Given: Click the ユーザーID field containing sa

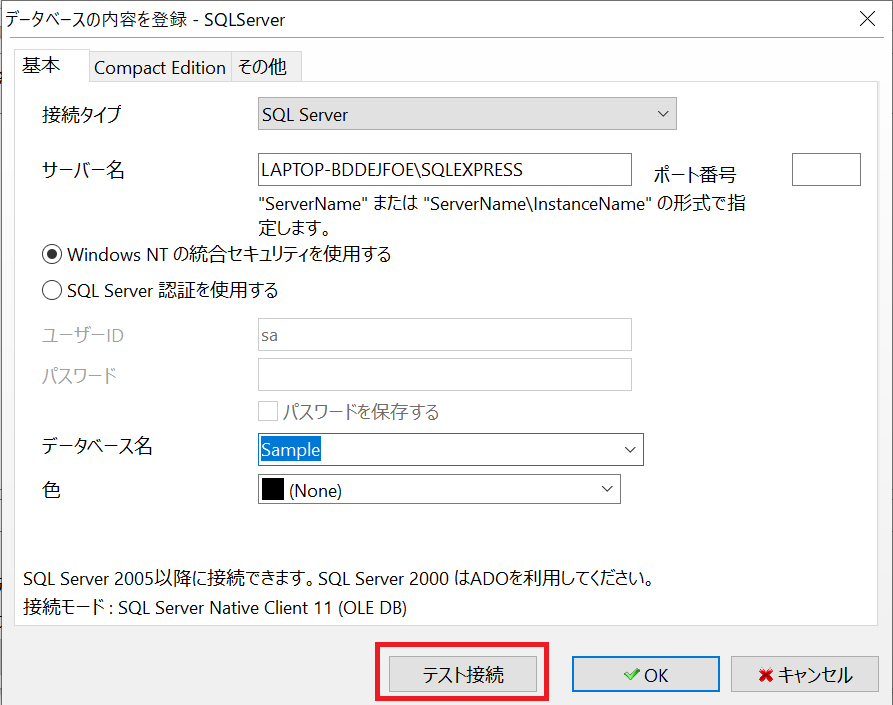Looking at the screenshot, I should point(444,334).
